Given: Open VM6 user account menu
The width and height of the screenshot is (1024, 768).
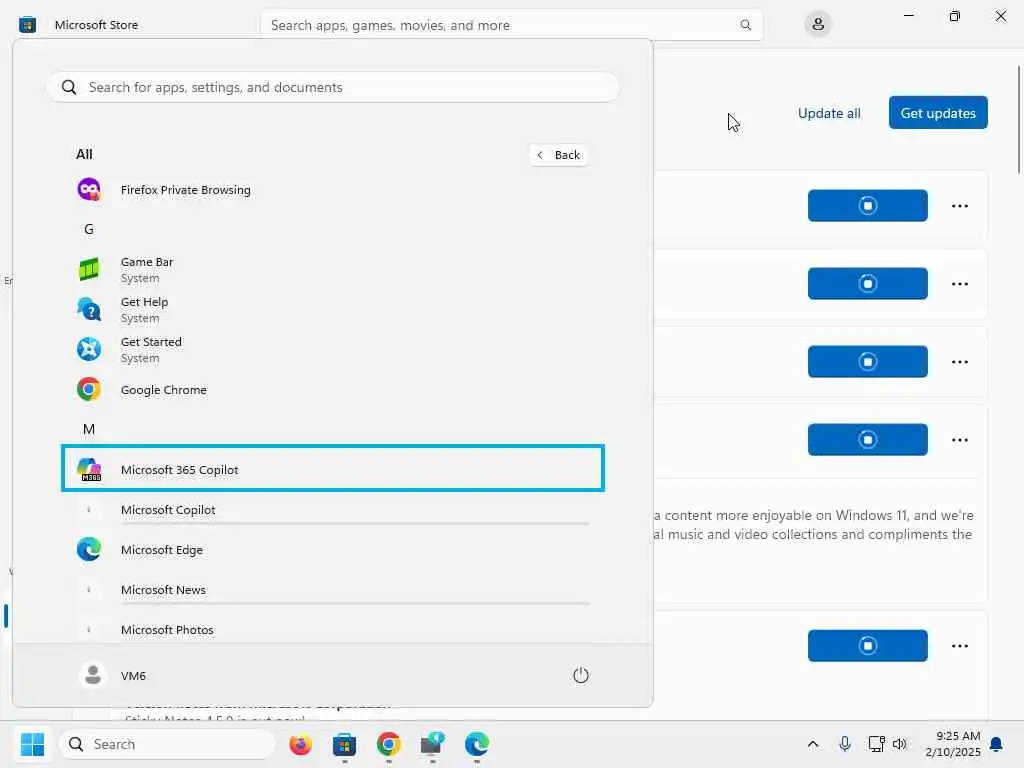Looking at the screenshot, I should pyautogui.click(x=112, y=675).
